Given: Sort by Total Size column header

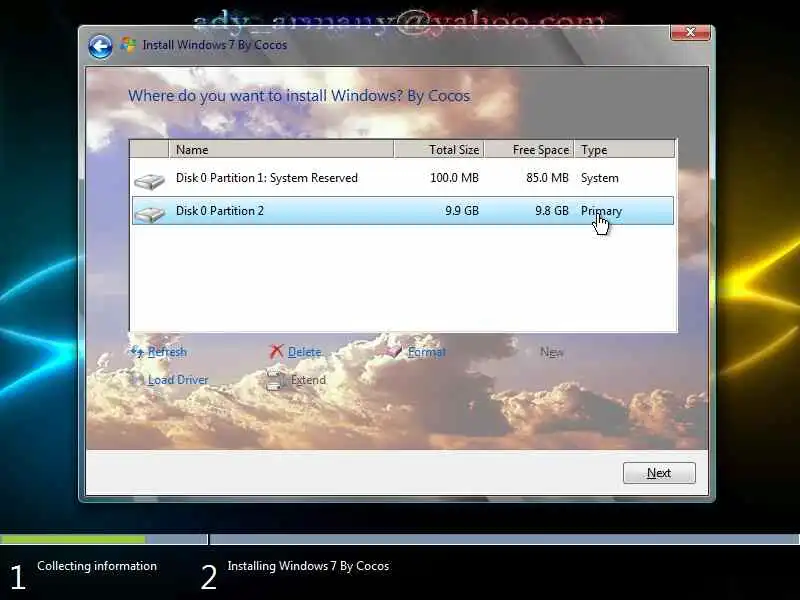Looking at the screenshot, I should [439, 149].
